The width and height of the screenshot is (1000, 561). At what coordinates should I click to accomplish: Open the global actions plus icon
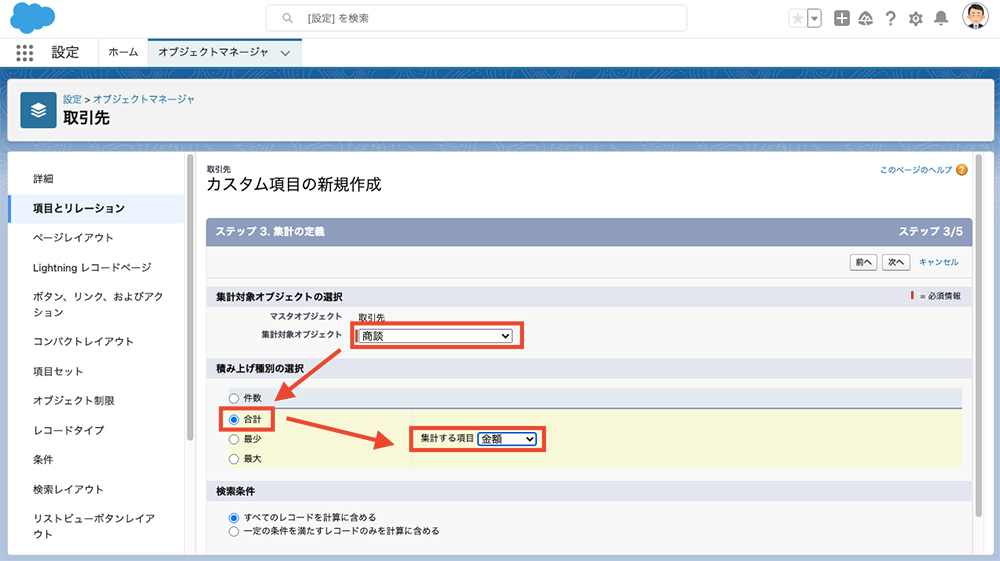coord(842,18)
